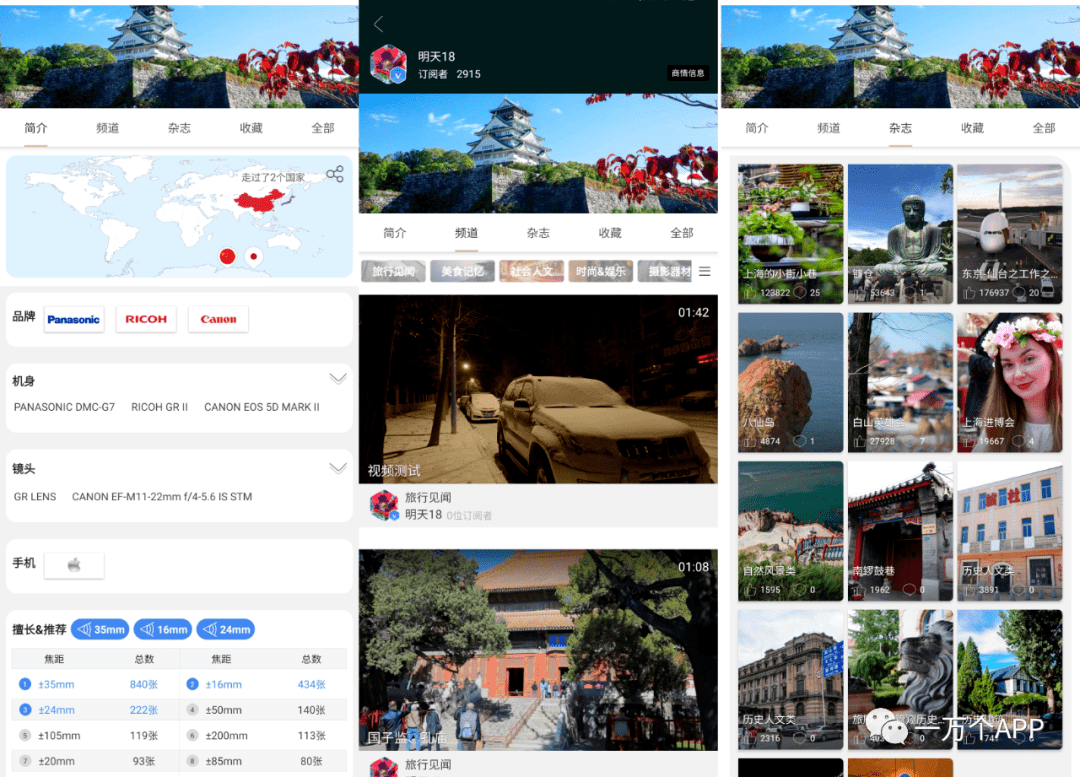
Task: Filter by the 旅行见闻 channel chip
Action: pos(393,271)
